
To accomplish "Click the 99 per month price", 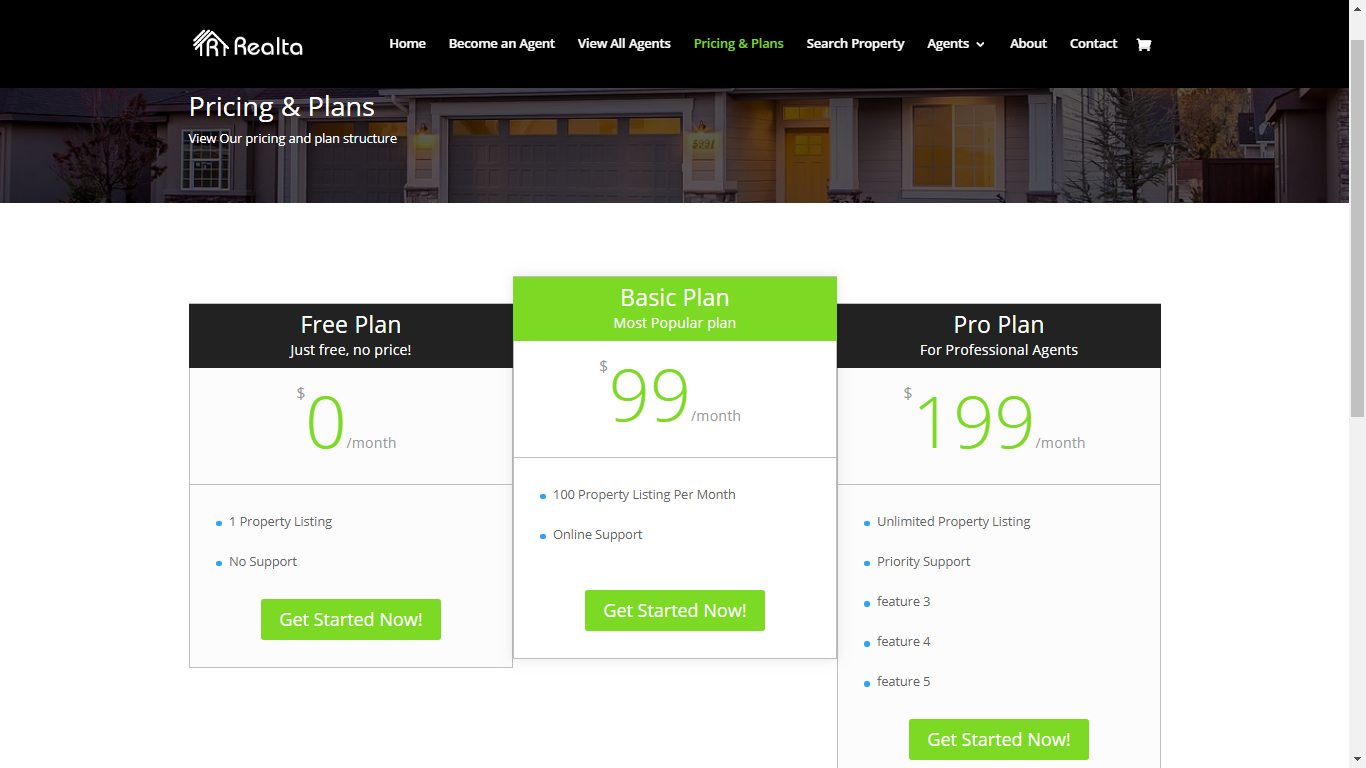I will (652, 398).
